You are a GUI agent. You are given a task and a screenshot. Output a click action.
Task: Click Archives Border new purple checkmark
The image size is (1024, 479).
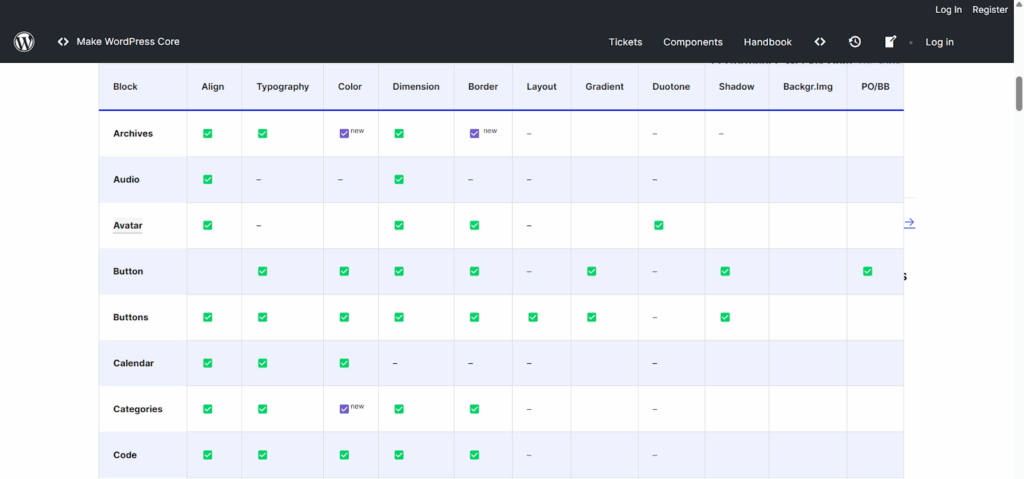[x=474, y=133]
